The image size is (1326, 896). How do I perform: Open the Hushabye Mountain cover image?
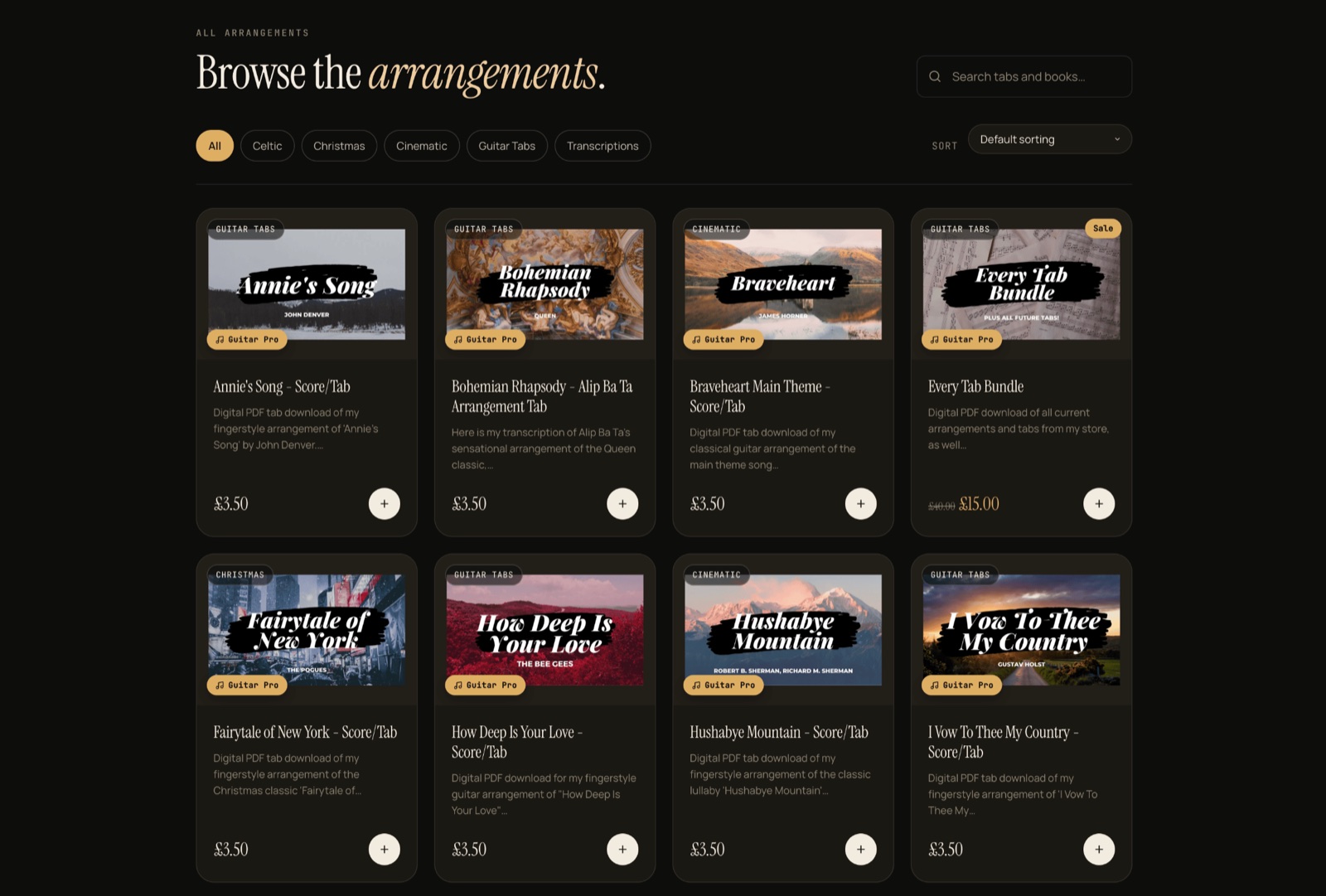point(783,630)
